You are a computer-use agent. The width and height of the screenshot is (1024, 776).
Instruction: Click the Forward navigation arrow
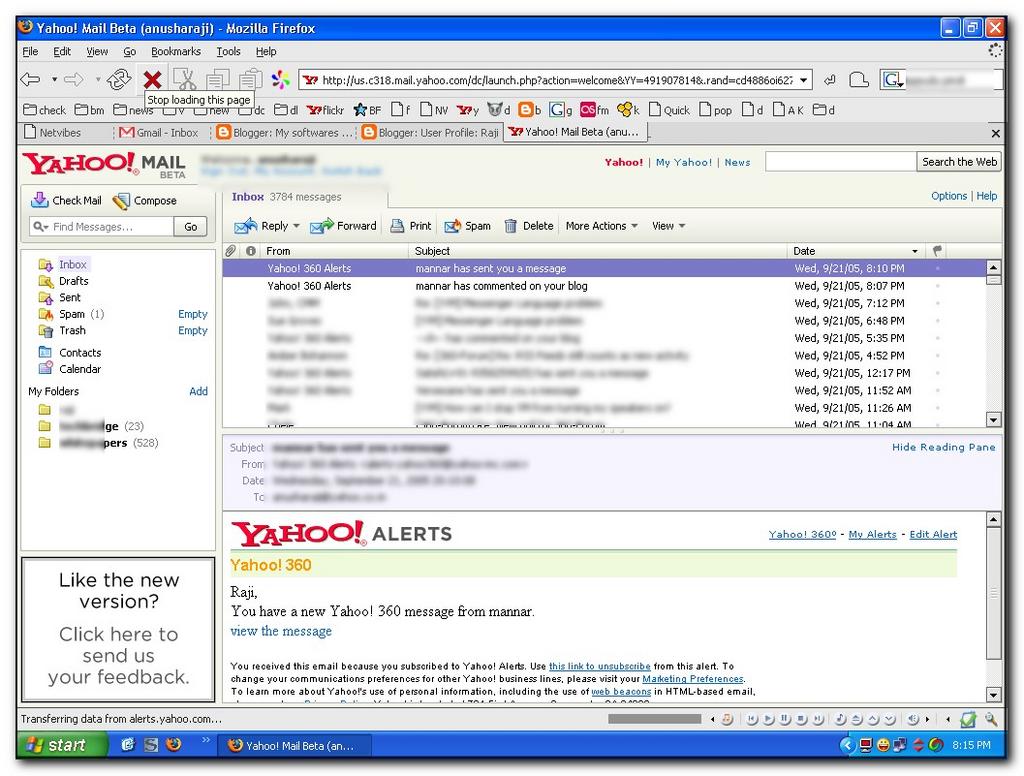pyautogui.click(x=73, y=80)
